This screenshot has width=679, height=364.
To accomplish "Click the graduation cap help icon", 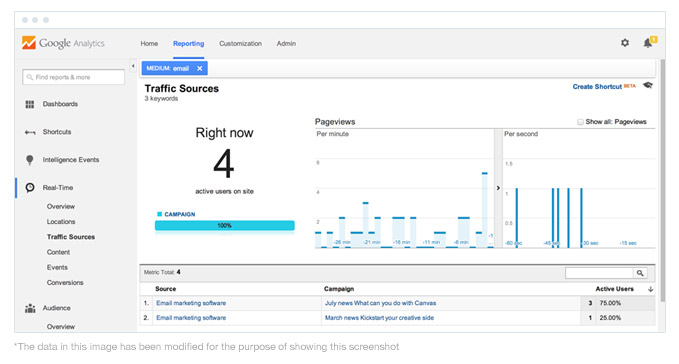I will (x=648, y=85).
